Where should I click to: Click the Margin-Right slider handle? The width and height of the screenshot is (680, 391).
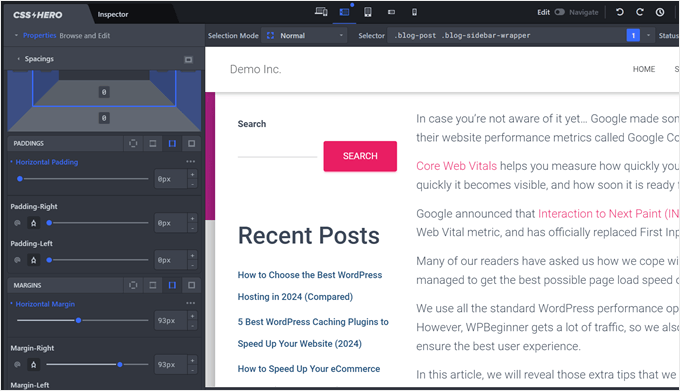tap(120, 365)
